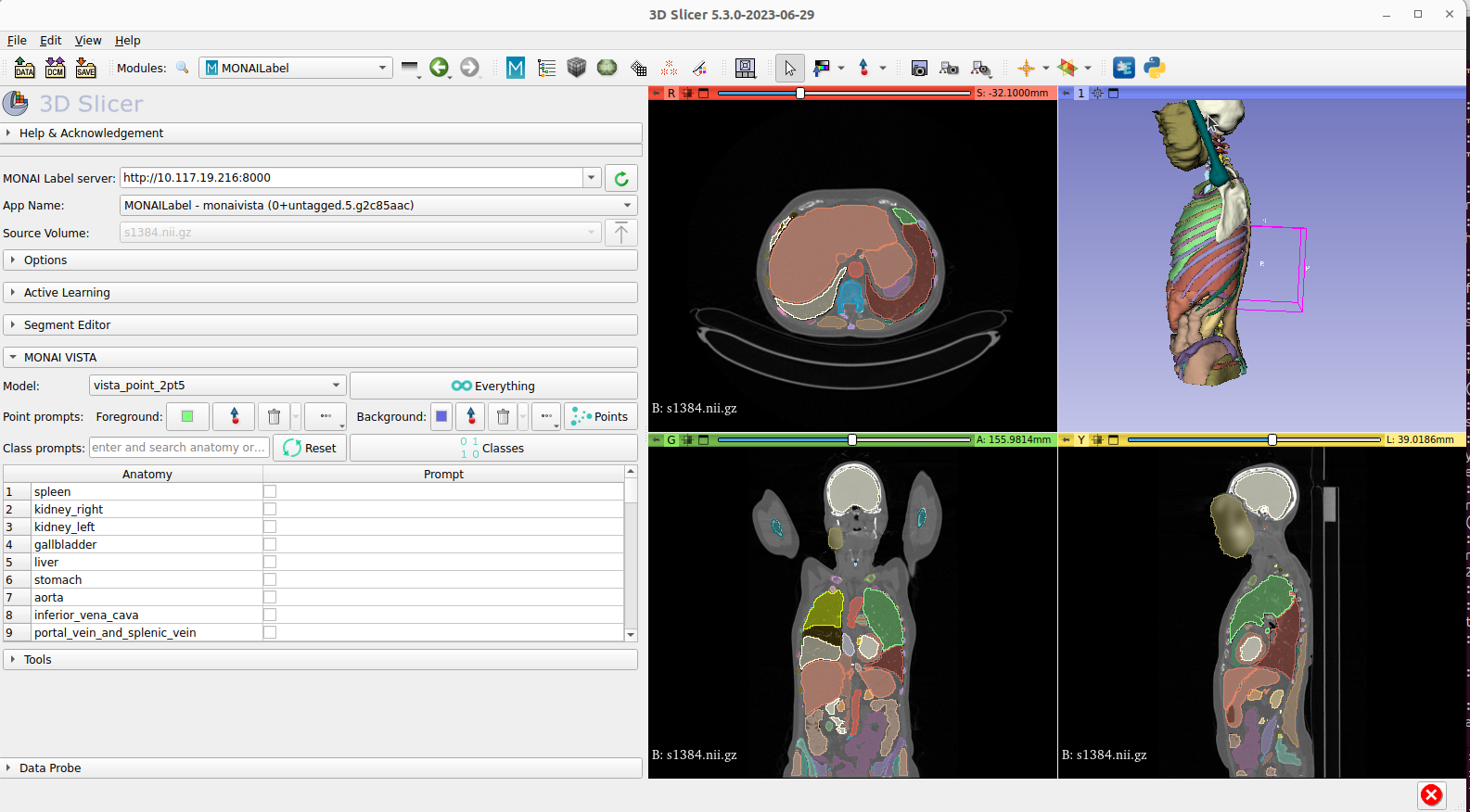
Task: Check the gallbladder prompt checkbox
Action: coord(270,544)
